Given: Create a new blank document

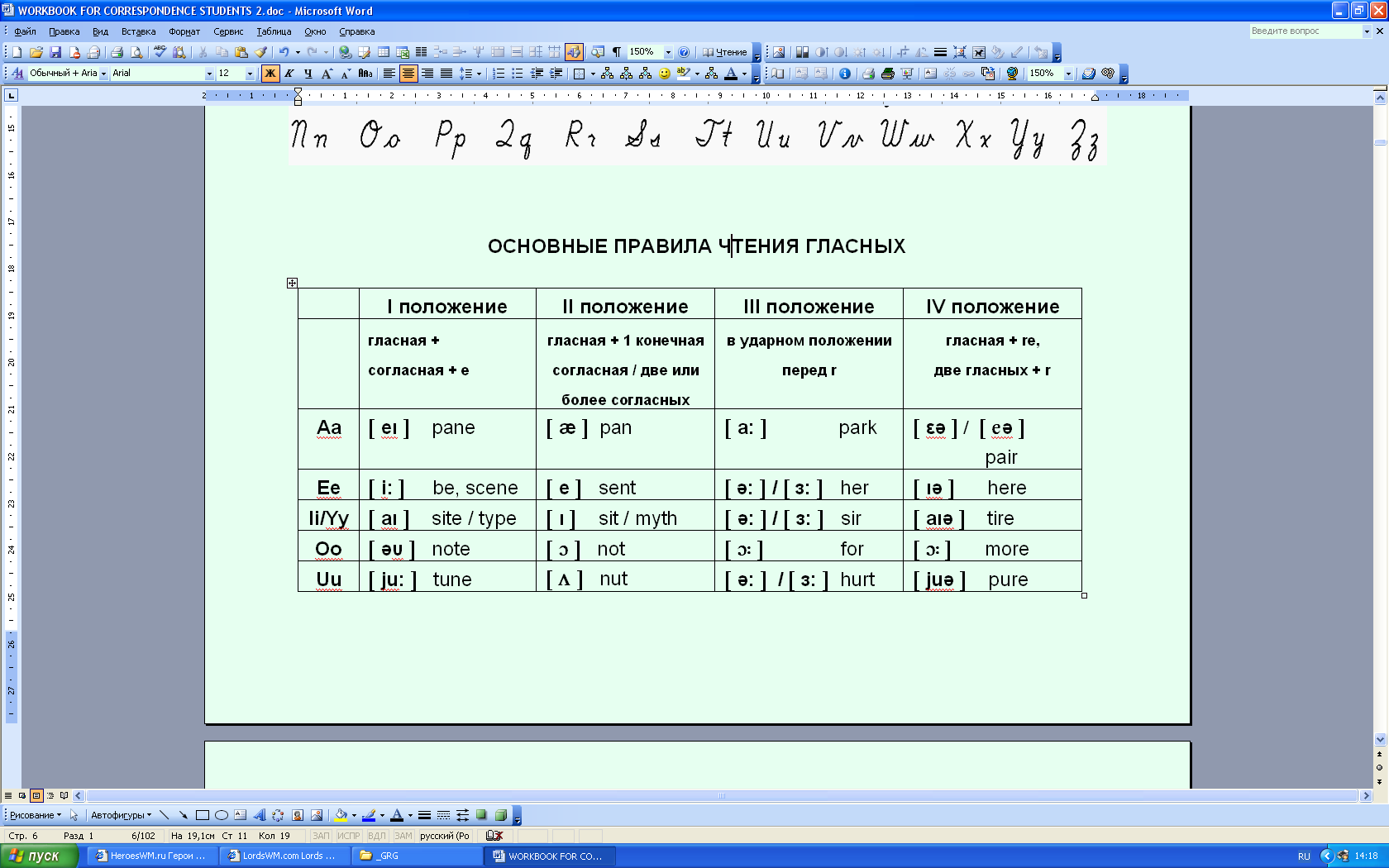Looking at the screenshot, I should (x=17, y=52).
